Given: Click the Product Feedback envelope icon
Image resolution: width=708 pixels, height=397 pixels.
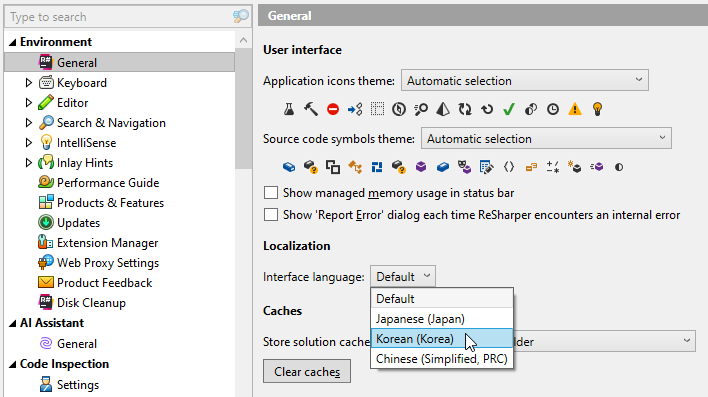Looking at the screenshot, I should pos(46,282).
